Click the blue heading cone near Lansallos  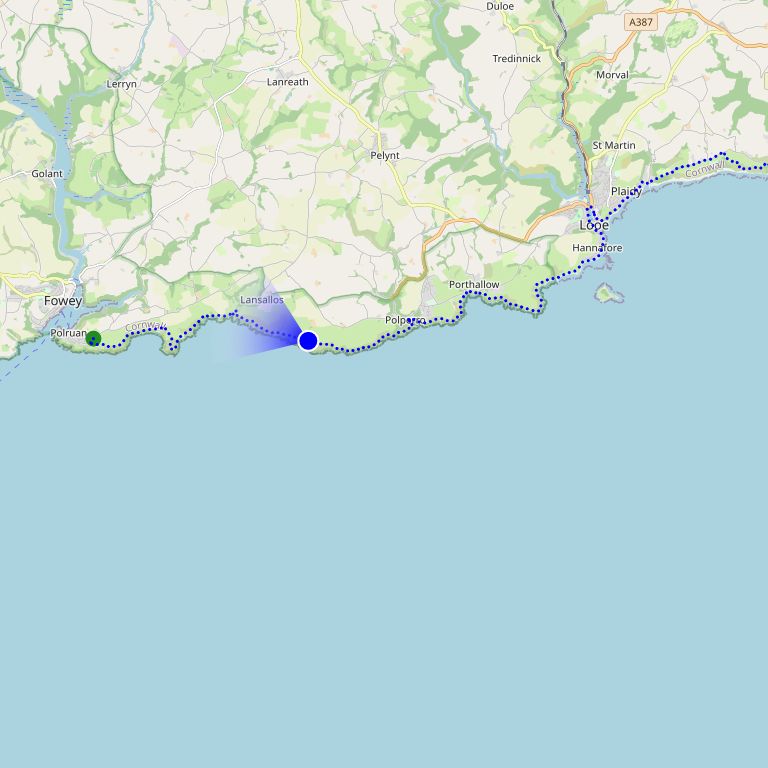click(260, 326)
